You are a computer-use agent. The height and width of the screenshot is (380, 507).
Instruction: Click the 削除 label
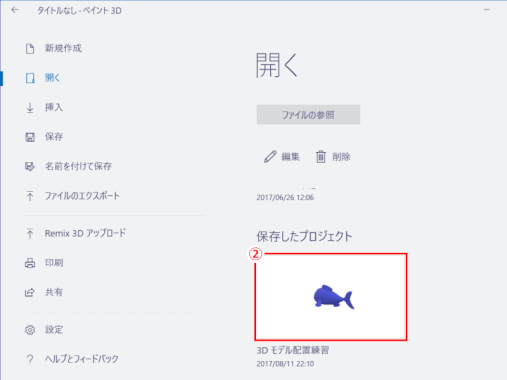[x=341, y=157]
